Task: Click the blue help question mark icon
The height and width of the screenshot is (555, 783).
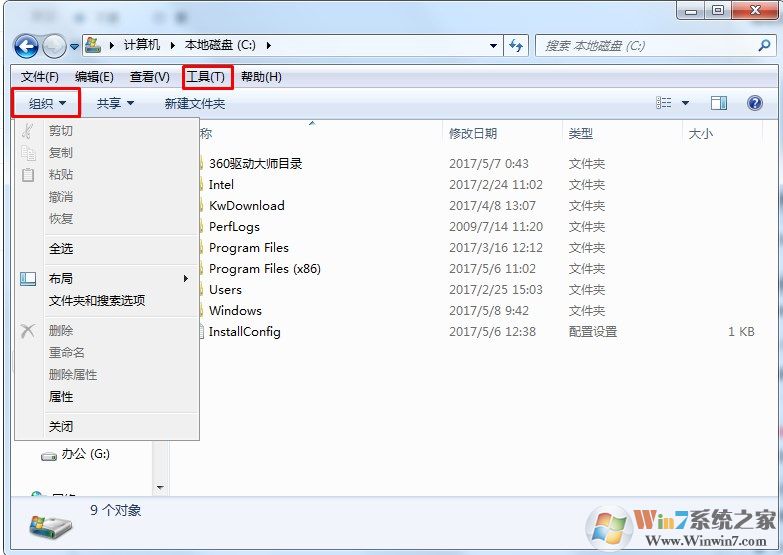Action: [x=755, y=103]
